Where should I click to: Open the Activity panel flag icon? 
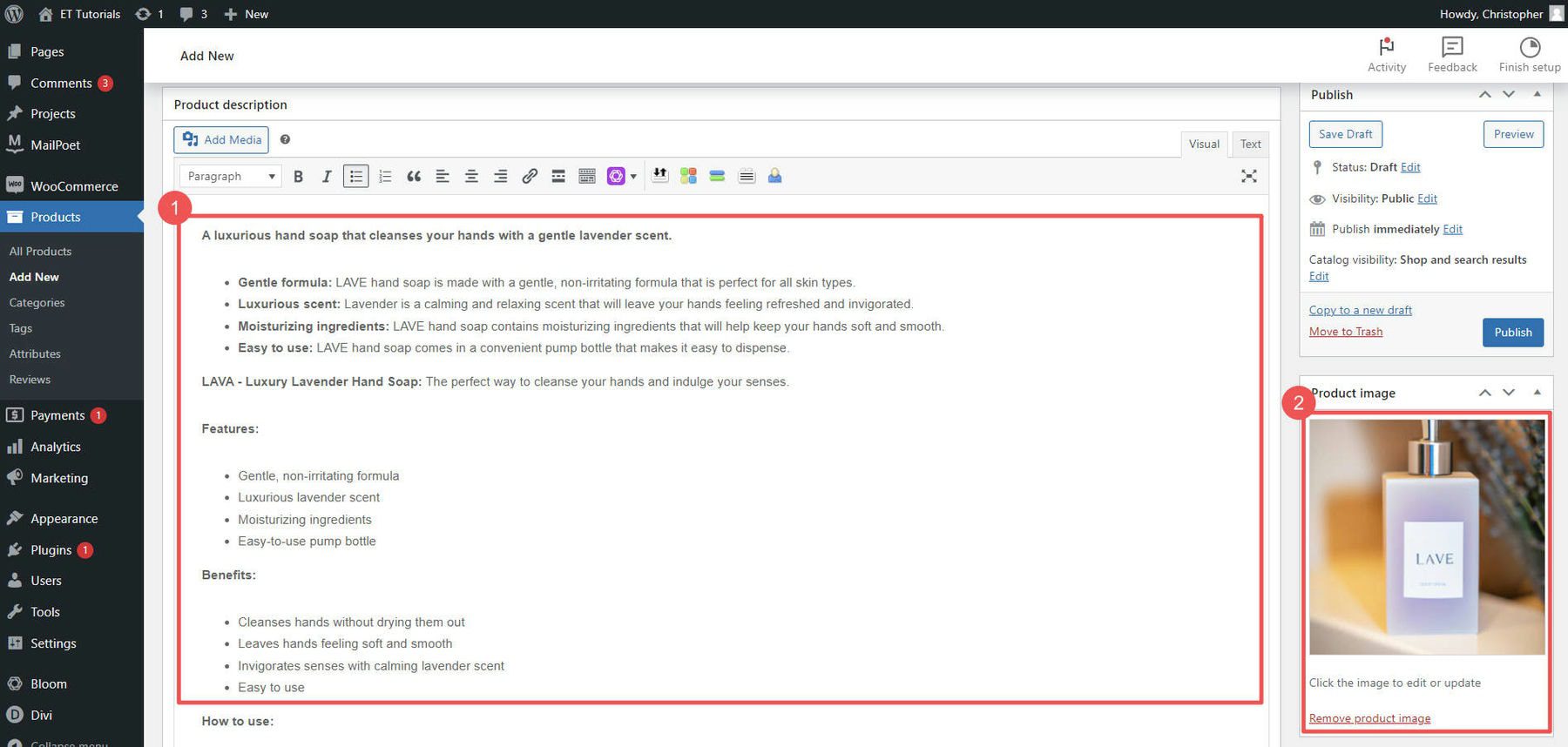click(1386, 47)
